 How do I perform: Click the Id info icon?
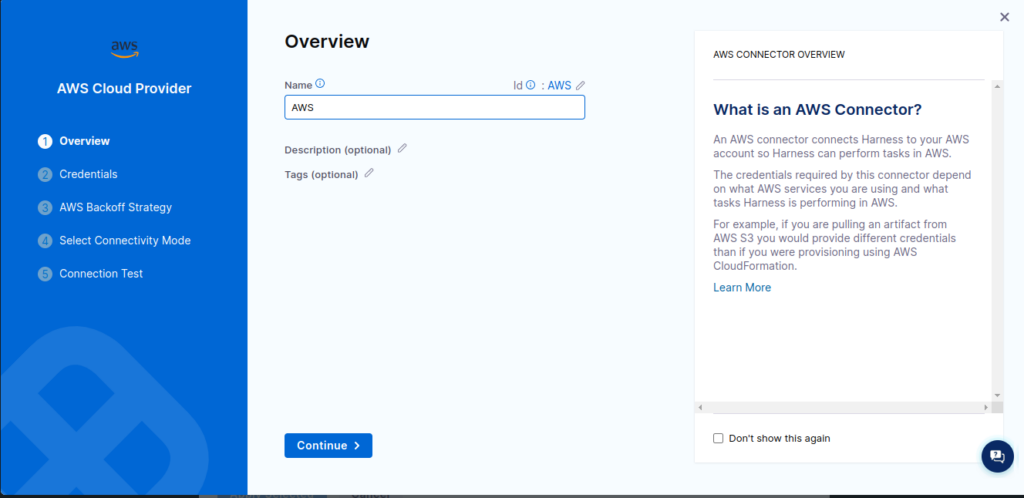click(531, 86)
